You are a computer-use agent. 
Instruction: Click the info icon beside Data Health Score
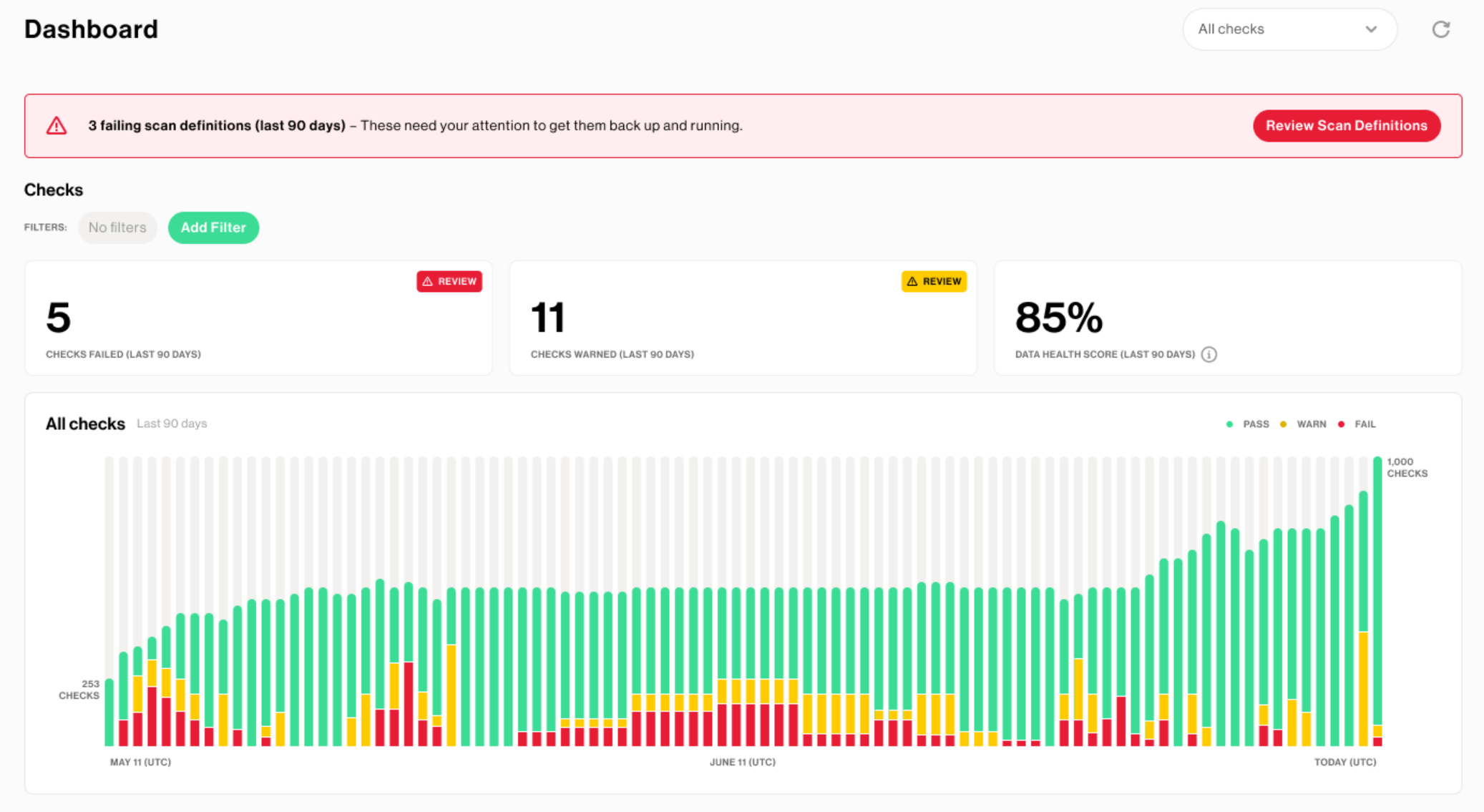point(1209,354)
